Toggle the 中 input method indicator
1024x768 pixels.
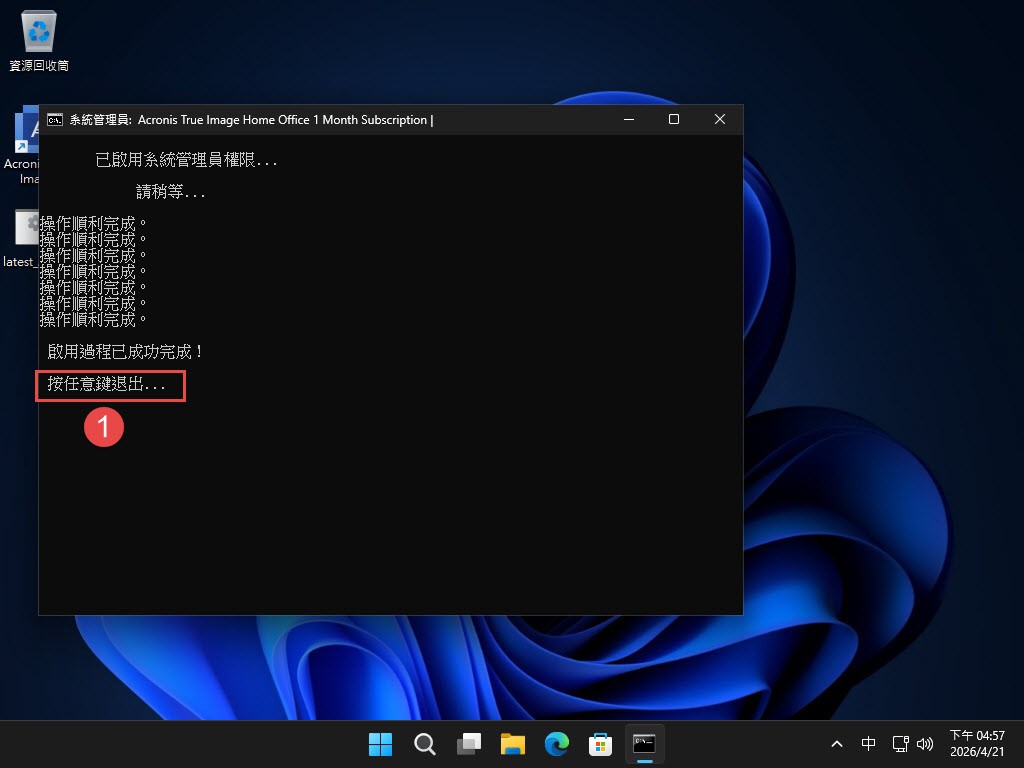(869, 744)
